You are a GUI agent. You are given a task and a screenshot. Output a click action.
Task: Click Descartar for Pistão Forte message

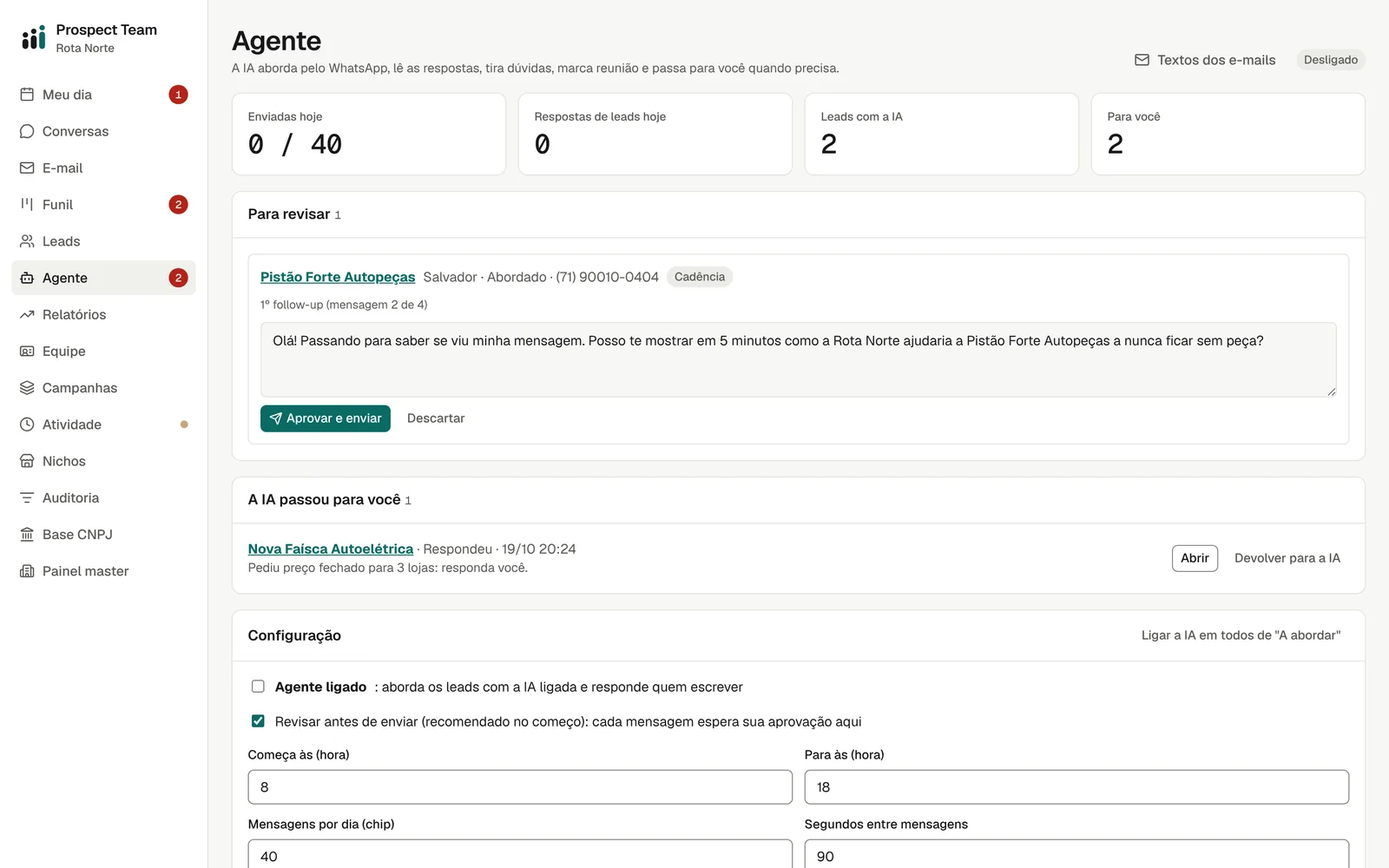[x=436, y=418]
